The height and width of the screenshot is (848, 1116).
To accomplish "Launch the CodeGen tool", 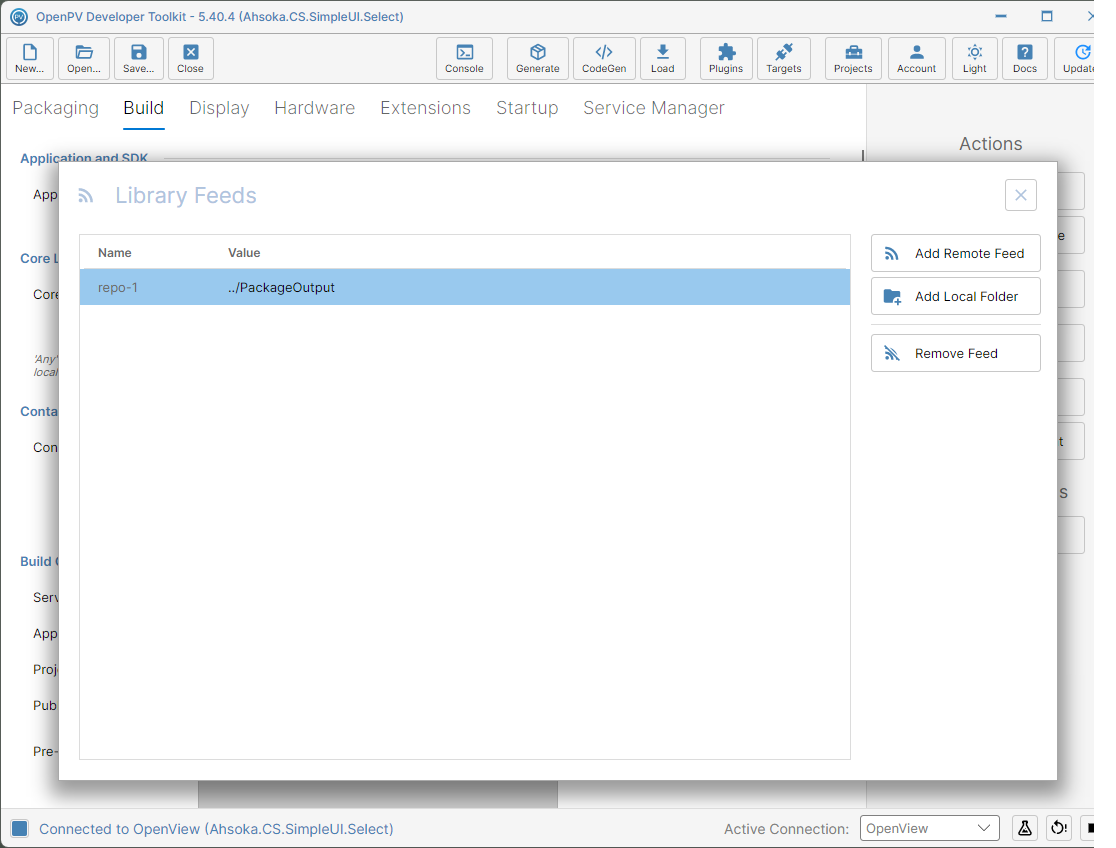I will tap(604, 58).
